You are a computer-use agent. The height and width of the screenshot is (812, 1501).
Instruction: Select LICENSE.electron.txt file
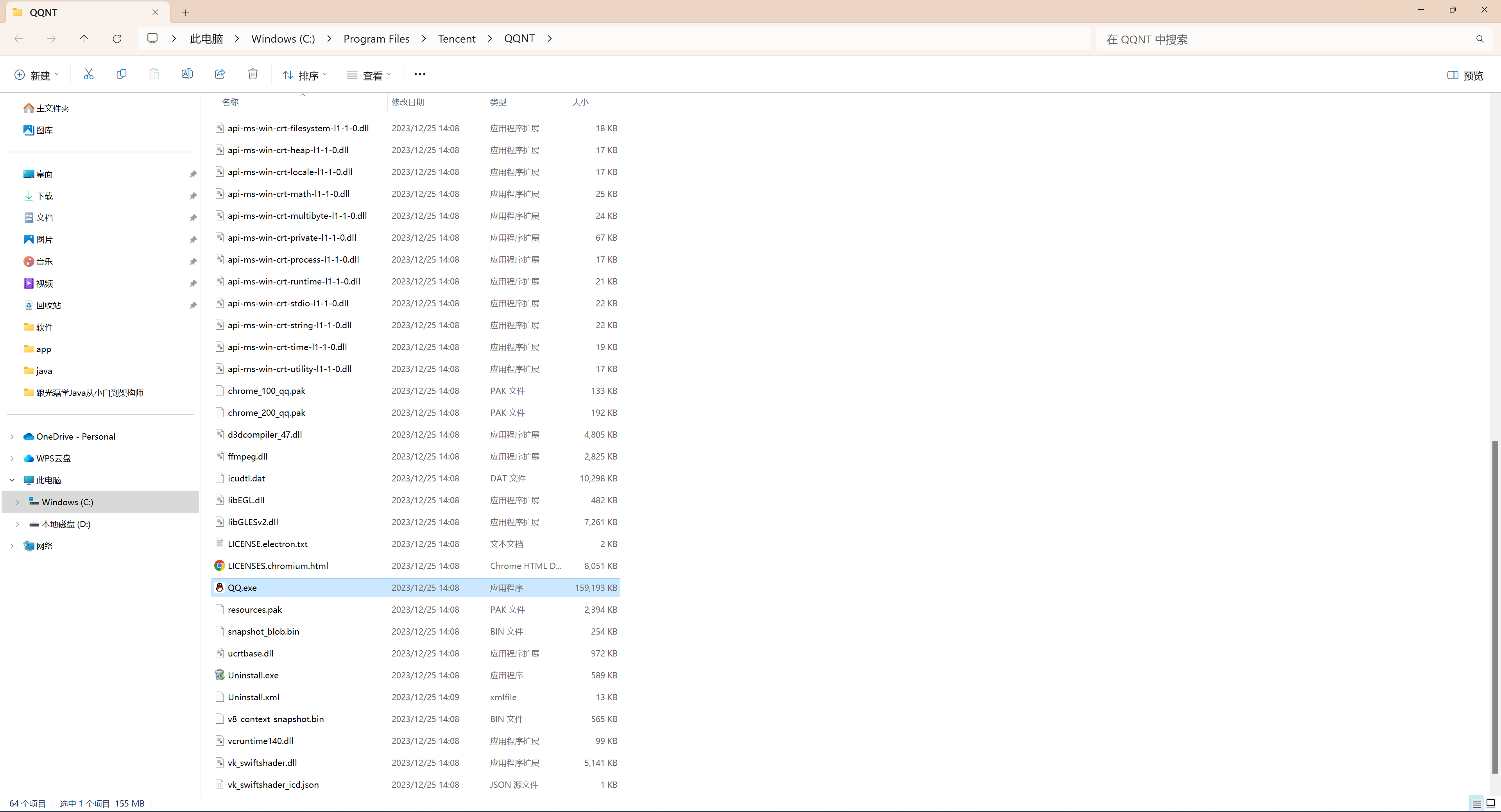coord(267,544)
